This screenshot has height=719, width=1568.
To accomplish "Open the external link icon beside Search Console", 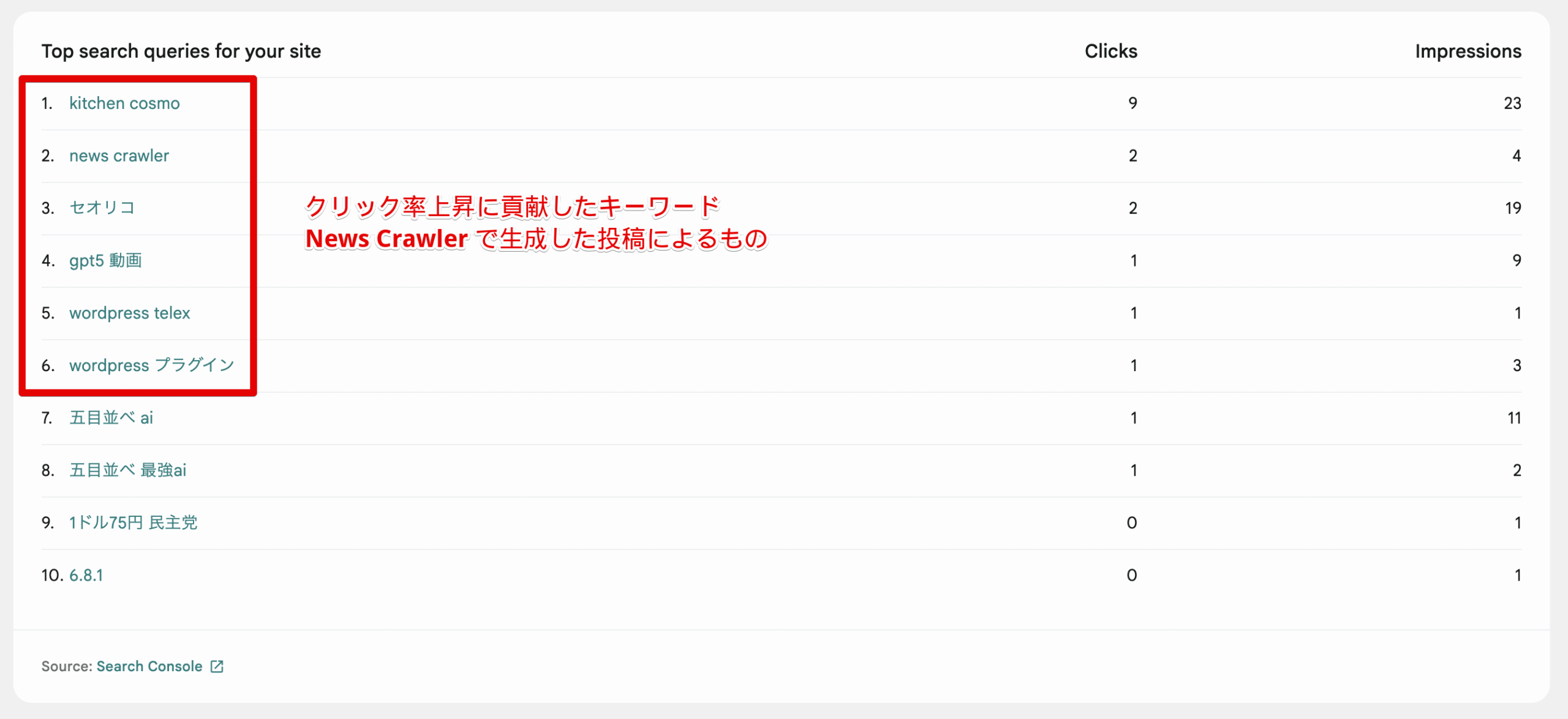I will [x=217, y=666].
